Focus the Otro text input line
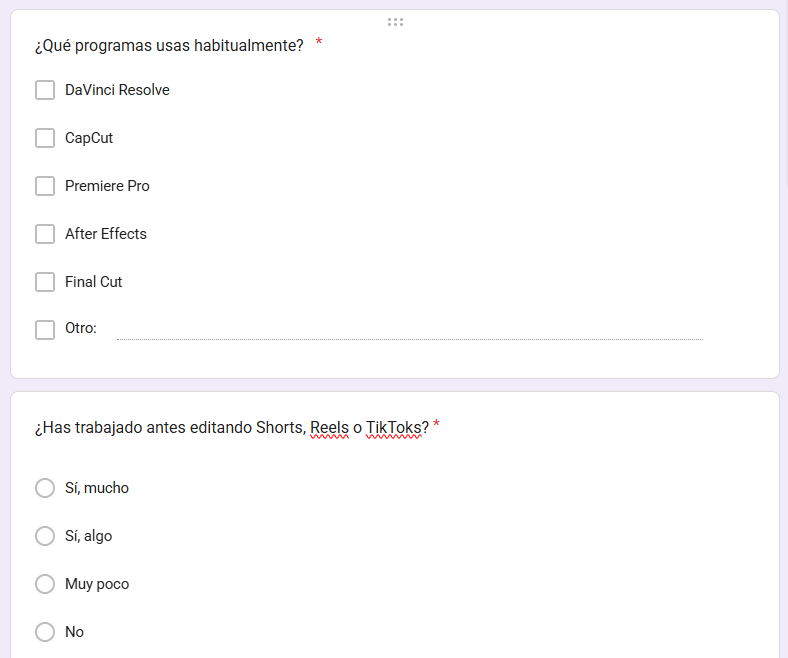The image size is (788, 658). (410, 330)
